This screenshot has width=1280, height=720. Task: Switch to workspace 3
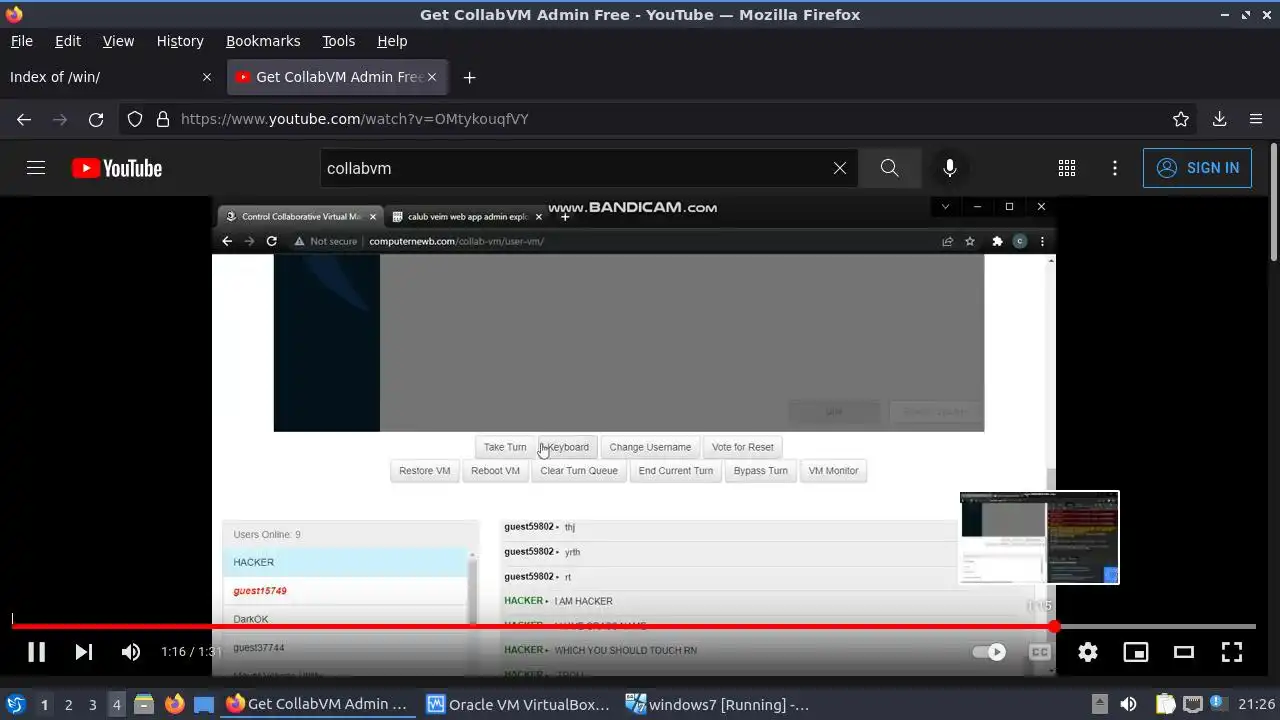[92, 705]
